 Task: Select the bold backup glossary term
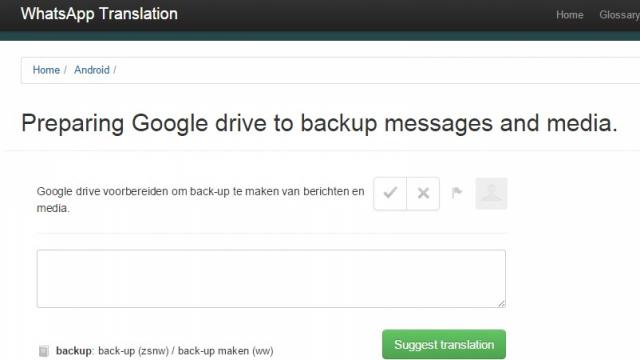pyautogui.click(x=73, y=351)
